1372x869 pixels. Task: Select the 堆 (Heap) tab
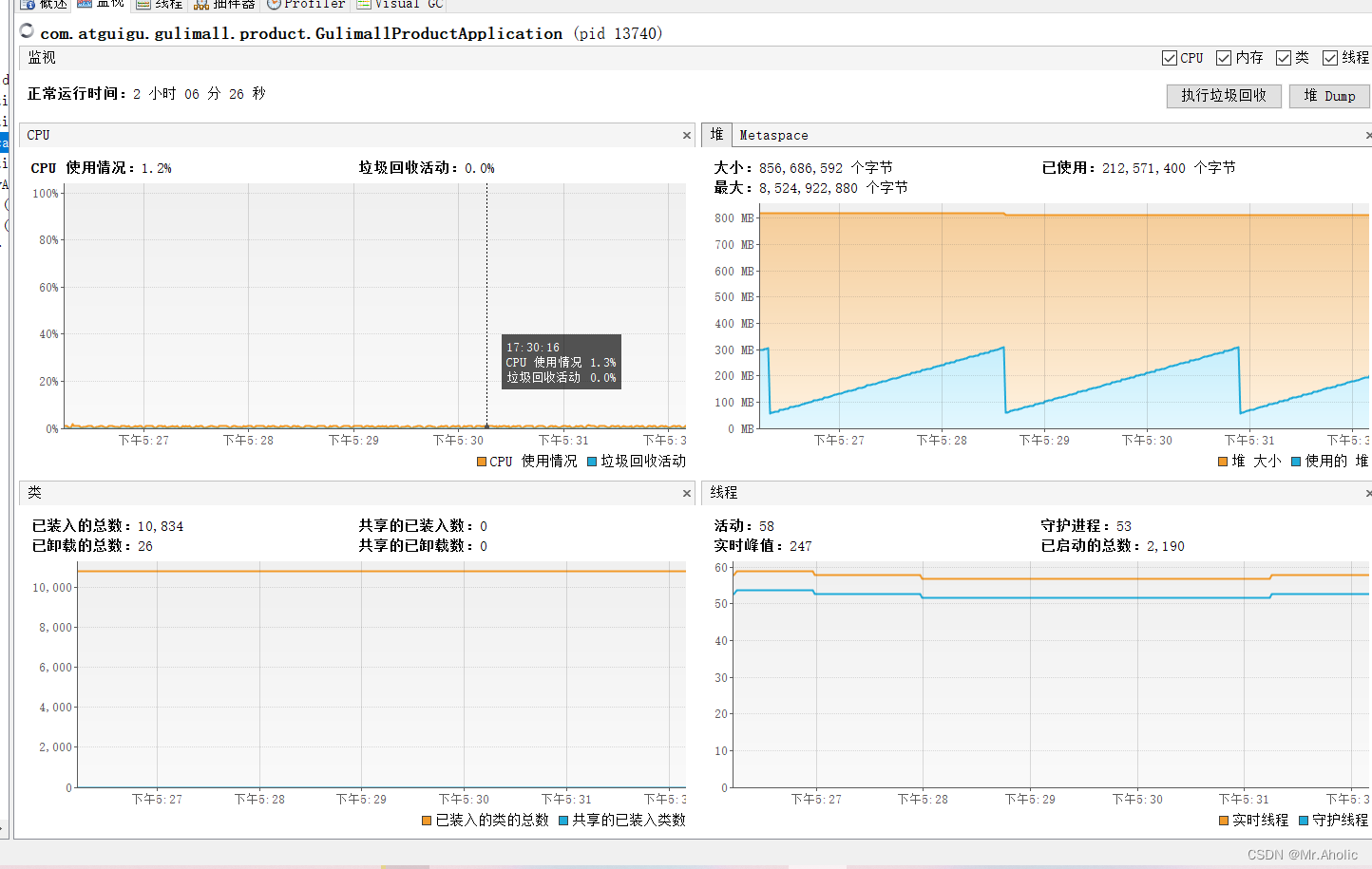click(716, 135)
